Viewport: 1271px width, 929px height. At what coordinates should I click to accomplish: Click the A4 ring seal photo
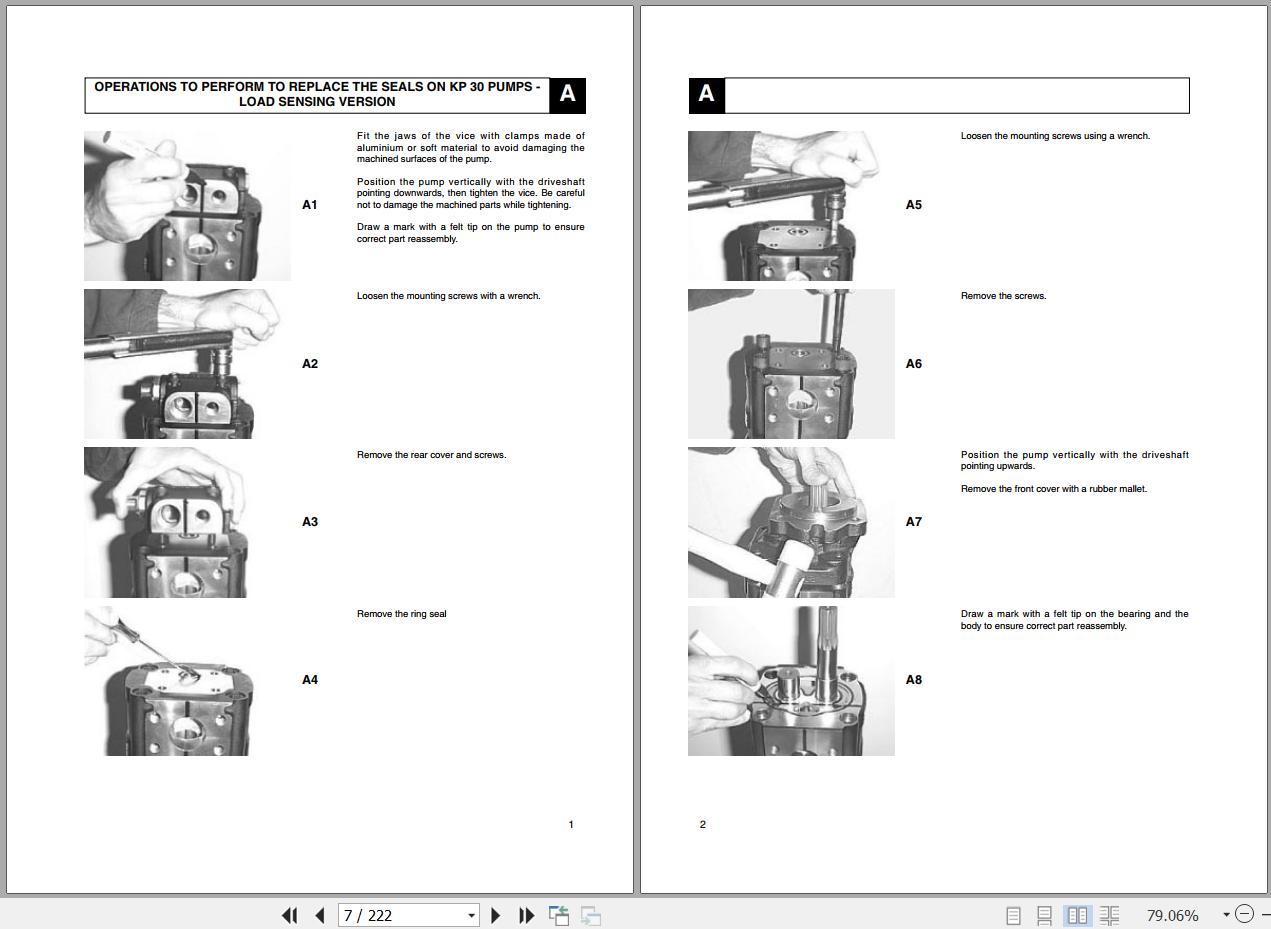click(187, 680)
